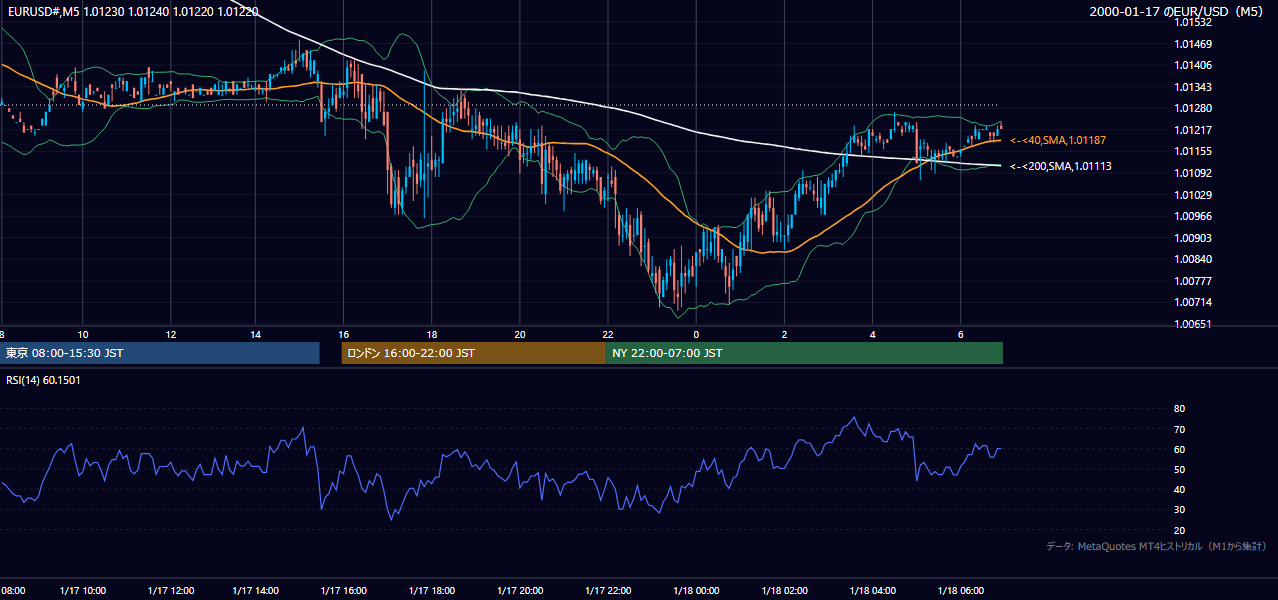Click the 1/17 12:00 time axis label

[x=170, y=590]
